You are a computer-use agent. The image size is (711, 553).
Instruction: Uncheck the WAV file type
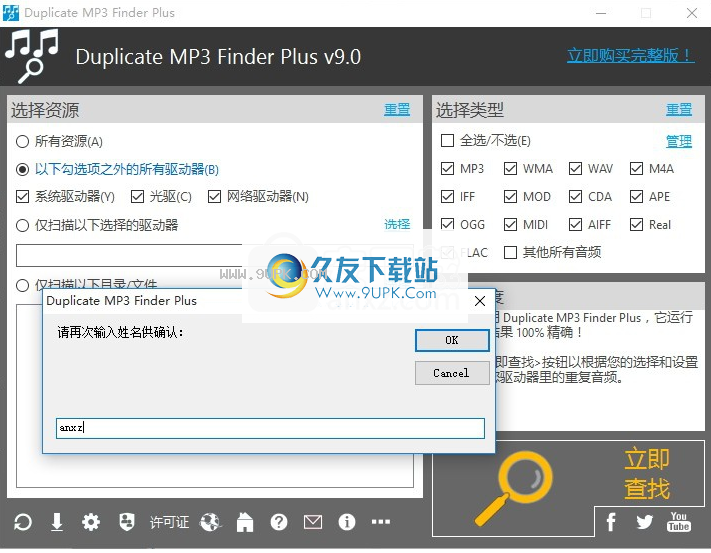tap(576, 169)
